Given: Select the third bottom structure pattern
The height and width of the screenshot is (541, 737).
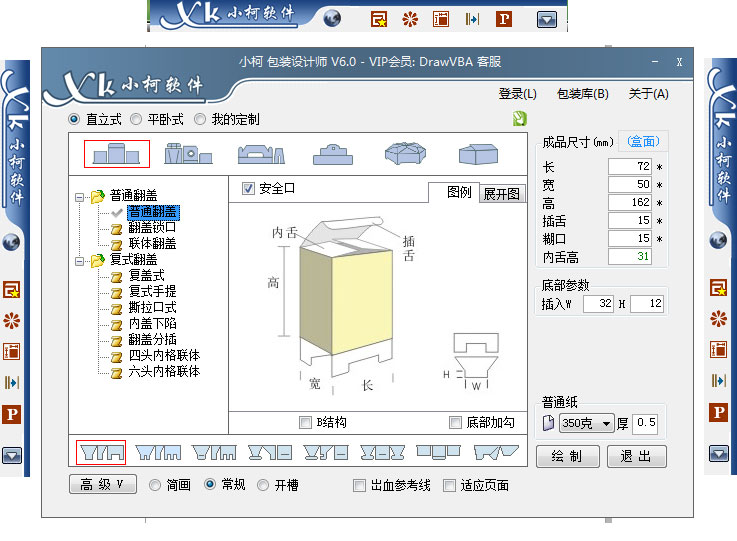Looking at the screenshot, I should pyautogui.click(x=214, y=452).
